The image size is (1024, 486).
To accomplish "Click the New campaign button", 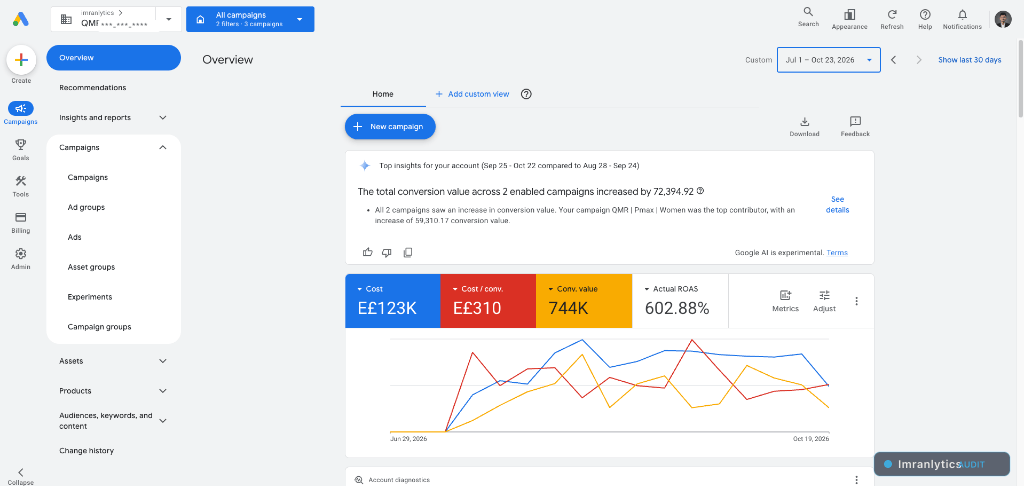I will 390,127.
